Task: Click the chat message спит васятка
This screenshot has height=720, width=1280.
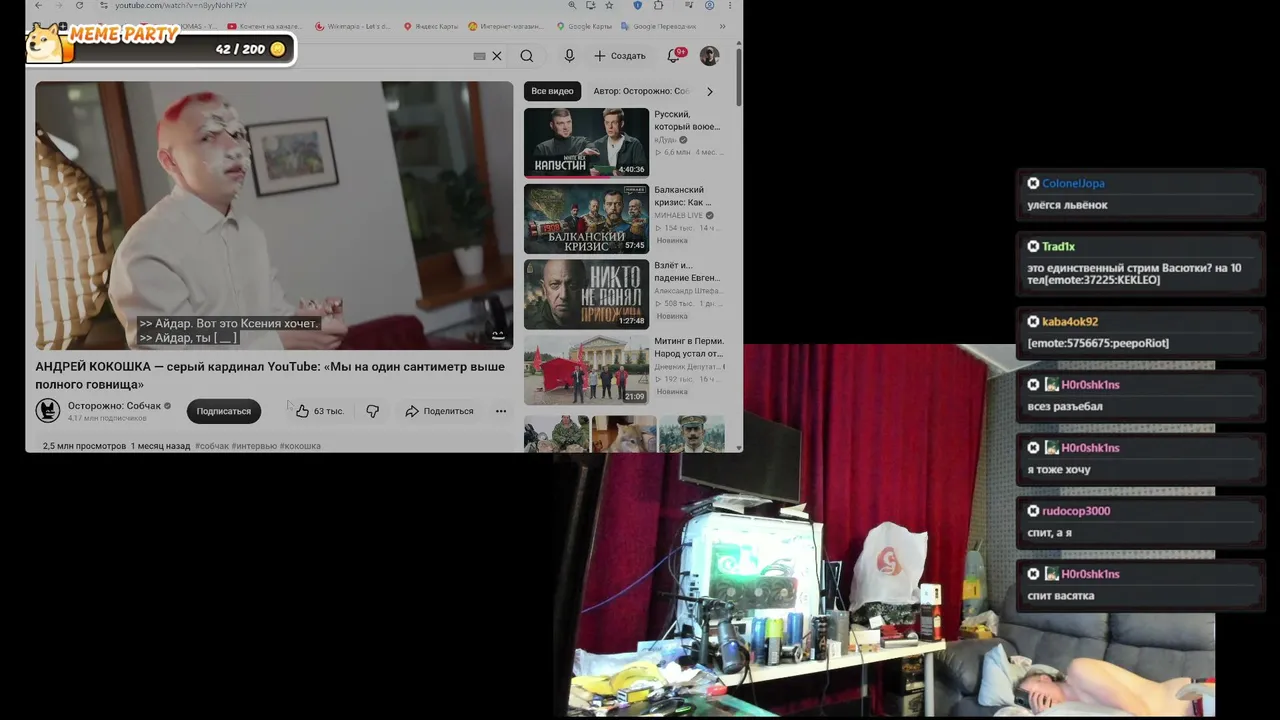Action: coord(1061,596)
